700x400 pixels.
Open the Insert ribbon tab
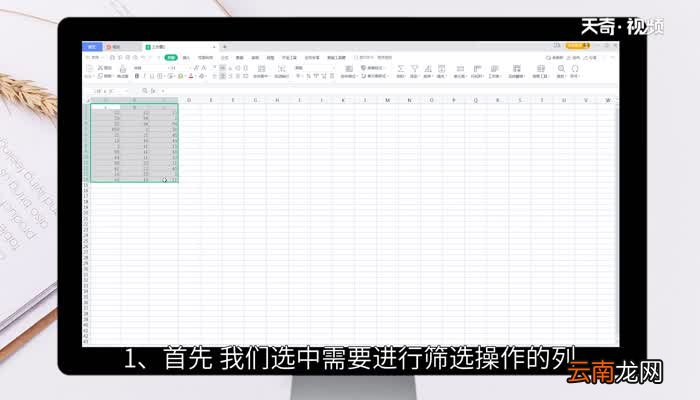[x=186, y=58]
